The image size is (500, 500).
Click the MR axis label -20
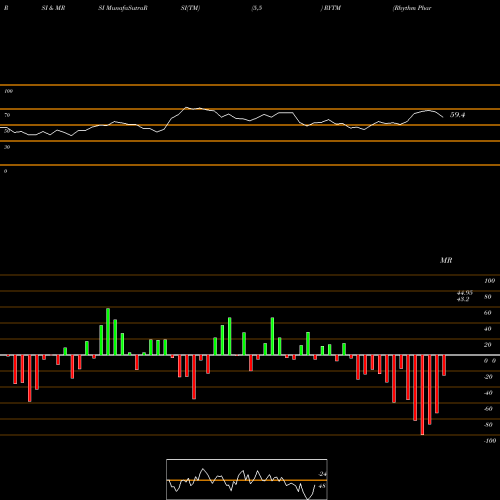pos(488,377)
